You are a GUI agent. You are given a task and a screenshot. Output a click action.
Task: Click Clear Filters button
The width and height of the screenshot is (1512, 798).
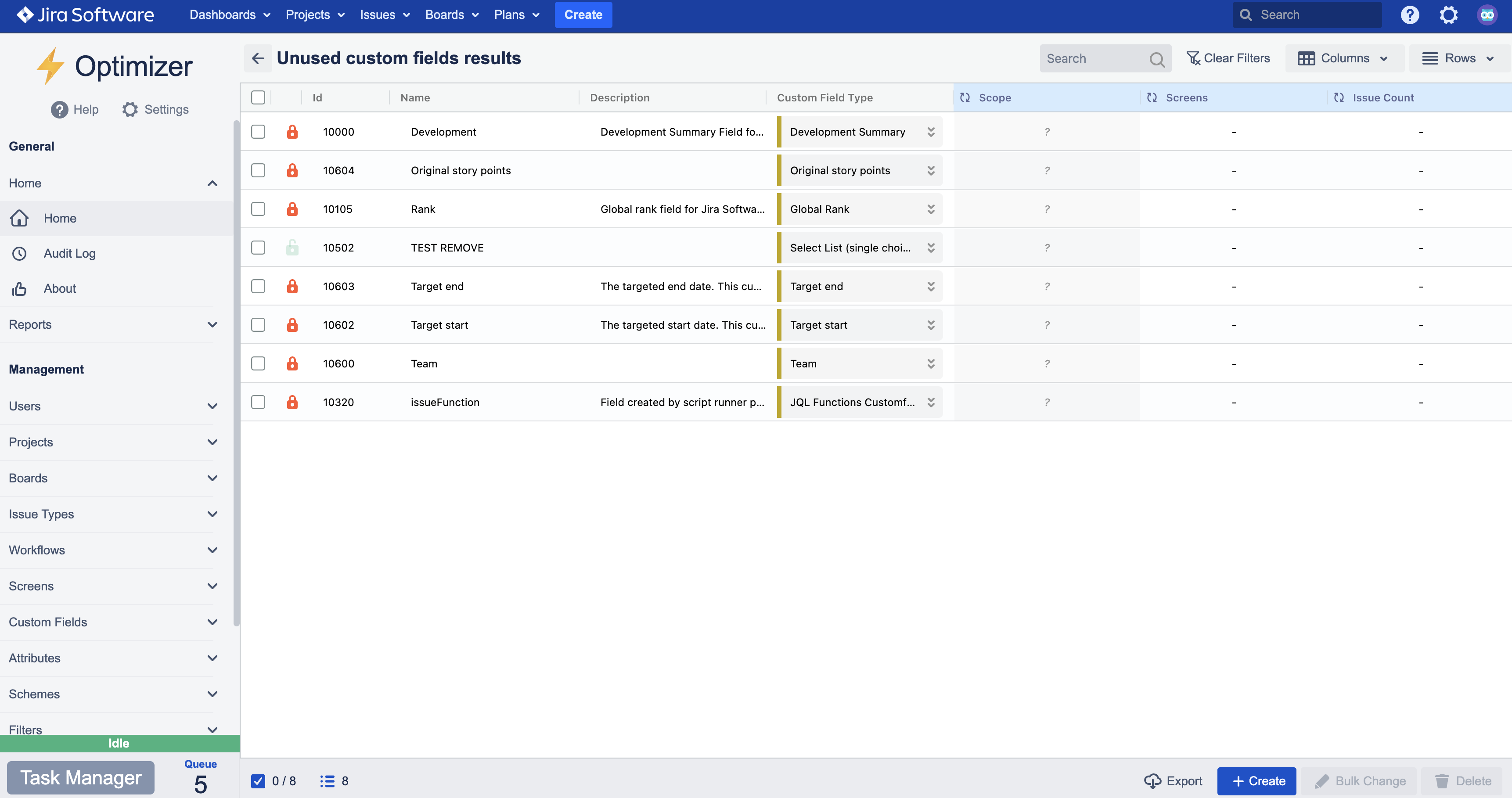(1228, 58)
